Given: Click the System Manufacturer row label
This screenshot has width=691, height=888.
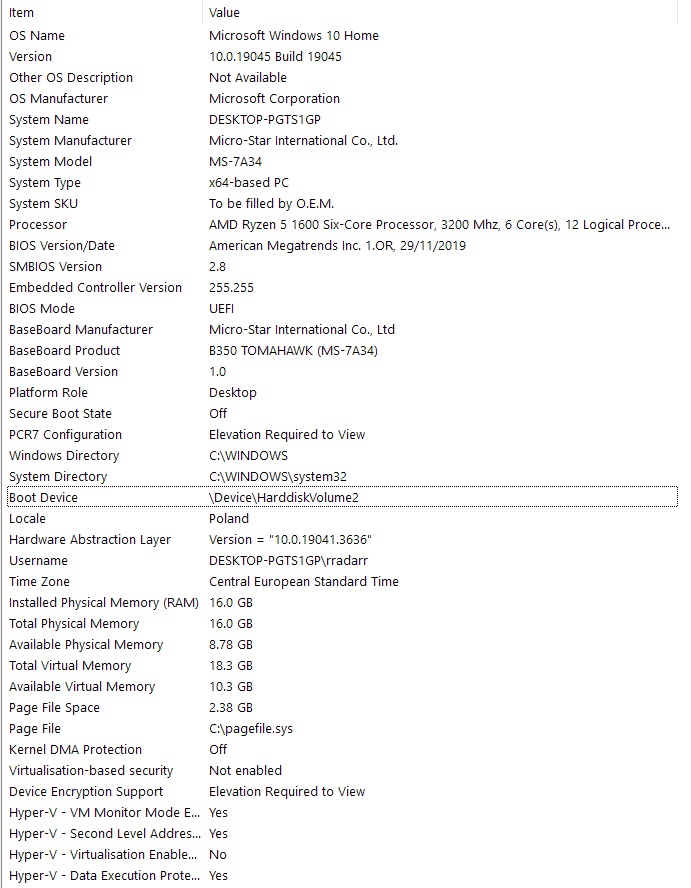Looking at the screenshot, I should (x=70, y=140).
